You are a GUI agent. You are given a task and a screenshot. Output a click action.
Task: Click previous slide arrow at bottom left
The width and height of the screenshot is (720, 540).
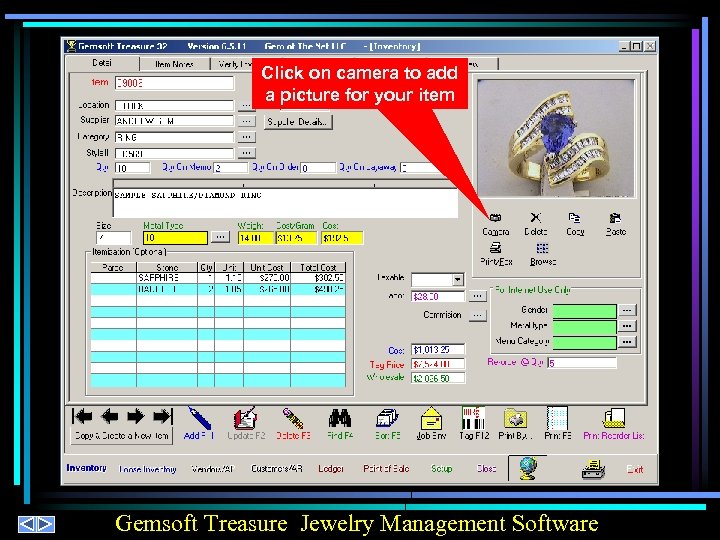click(27, 524)
